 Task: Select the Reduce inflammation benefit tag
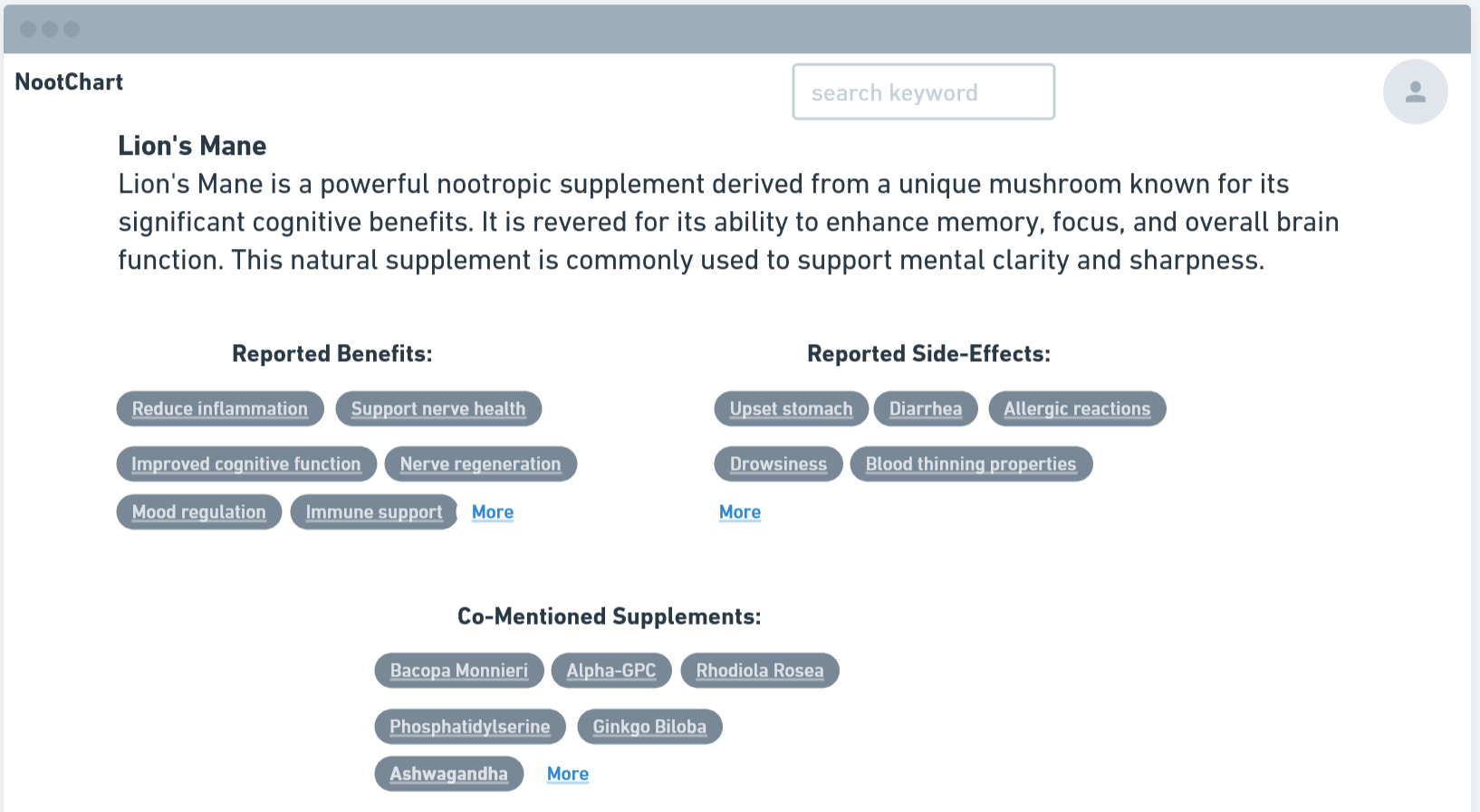tap(220, 408)
